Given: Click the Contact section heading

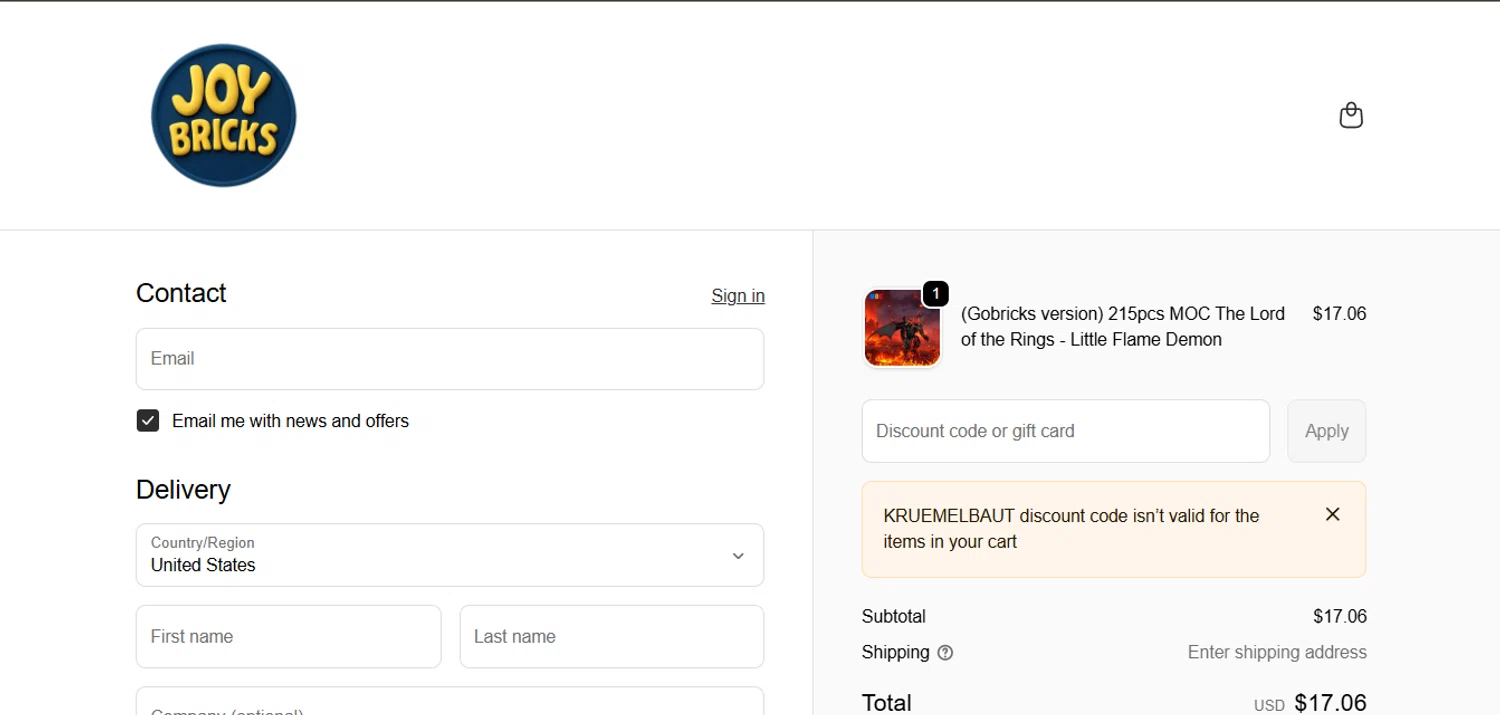Looking at the screenshot, I should [x=181, y=293].
